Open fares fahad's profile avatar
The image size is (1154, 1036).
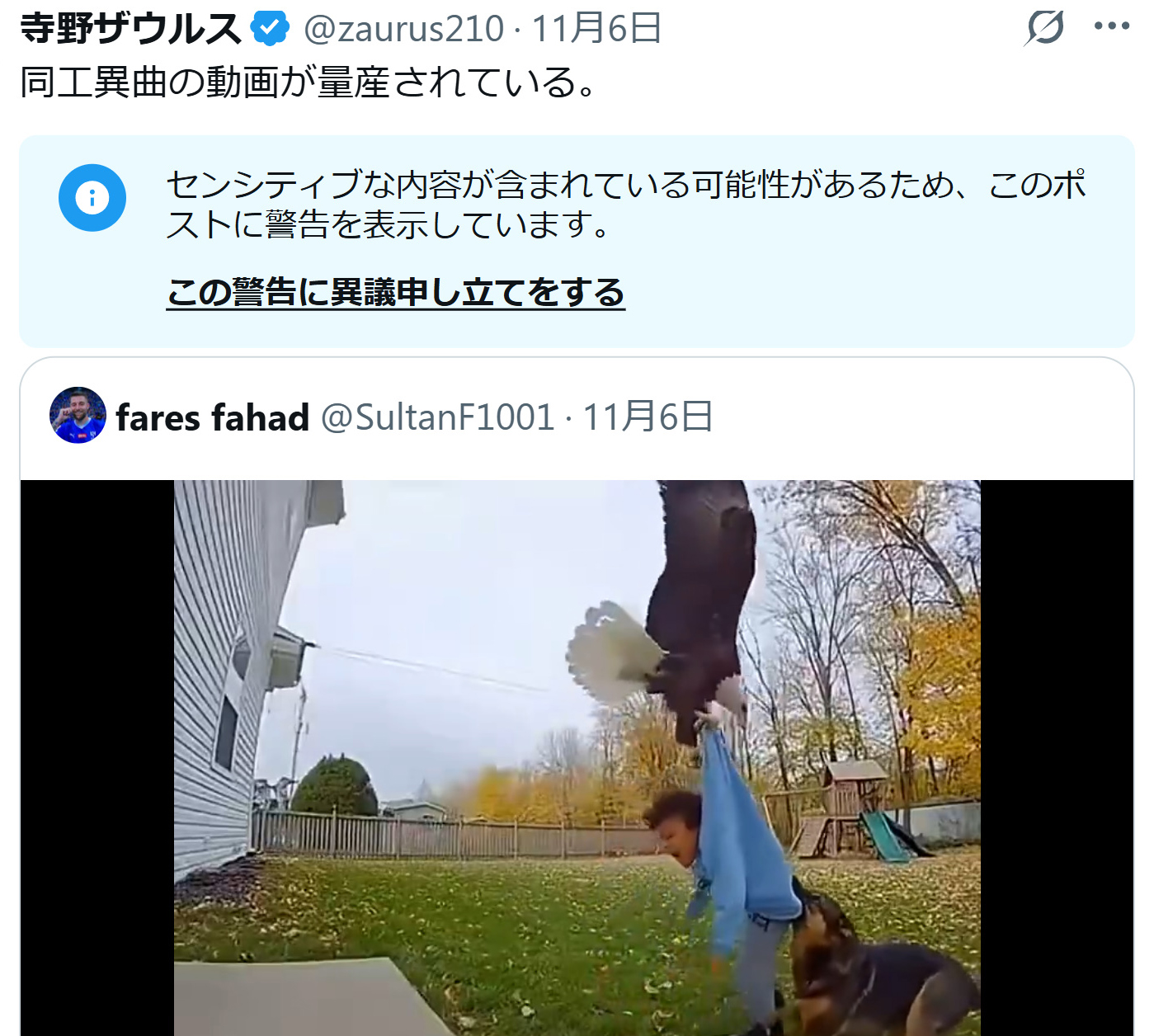(78, 416)
